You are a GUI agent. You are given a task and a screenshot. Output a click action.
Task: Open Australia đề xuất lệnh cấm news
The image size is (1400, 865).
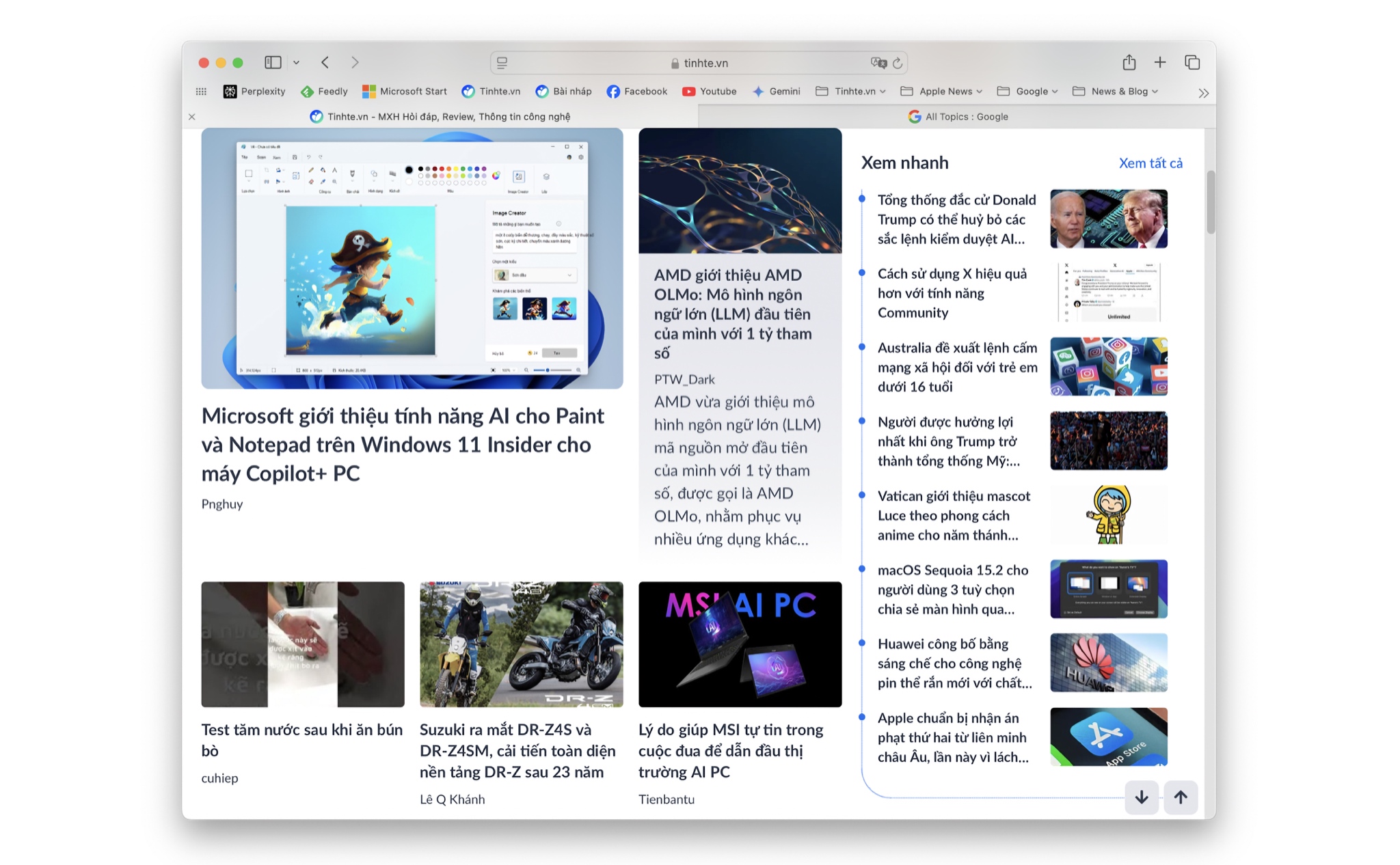click(x=957, y=368)
